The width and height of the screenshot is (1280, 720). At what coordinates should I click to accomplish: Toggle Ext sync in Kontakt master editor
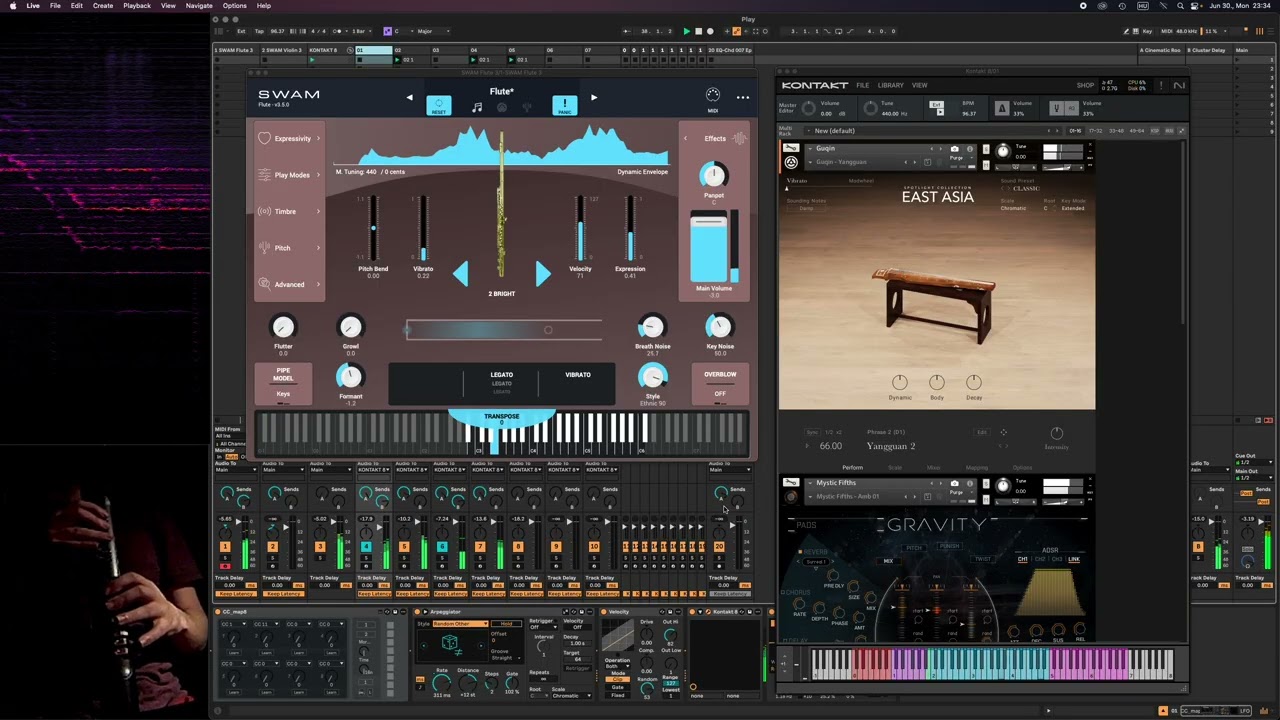point(937,104)
